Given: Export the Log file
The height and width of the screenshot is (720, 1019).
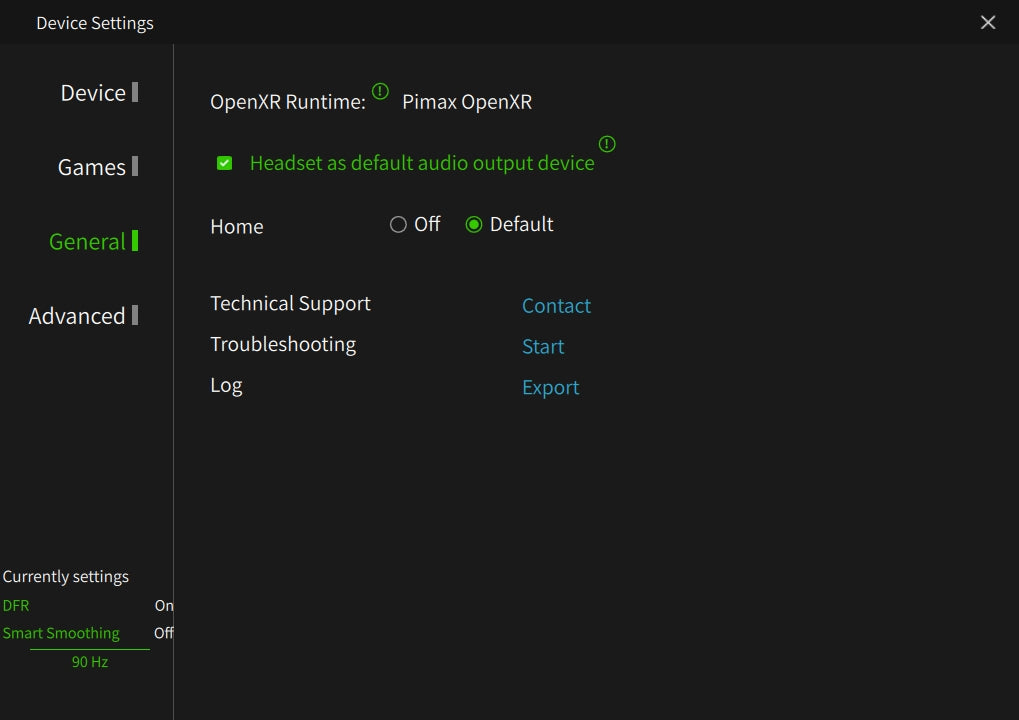Looking at the screenshot, I should click(x=550, y=388).
